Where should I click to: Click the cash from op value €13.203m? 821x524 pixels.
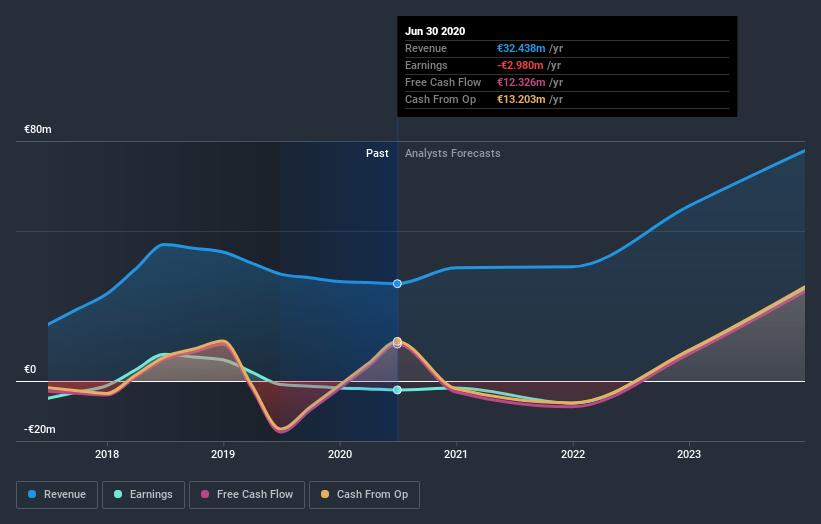coord(521,99)
